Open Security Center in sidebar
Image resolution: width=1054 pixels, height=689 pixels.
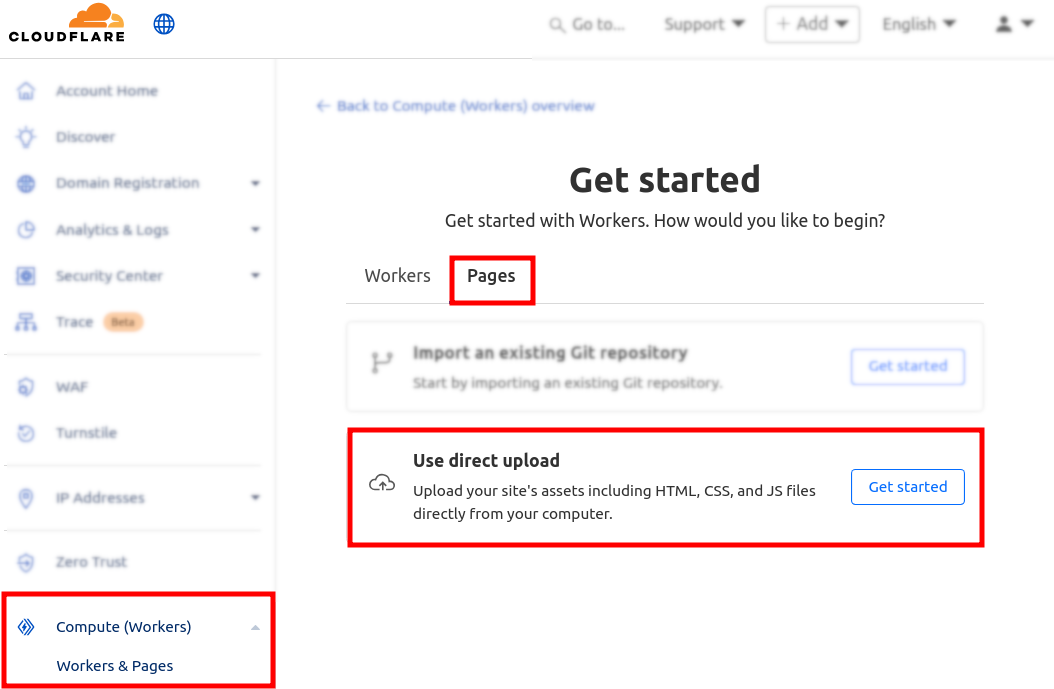110,276
